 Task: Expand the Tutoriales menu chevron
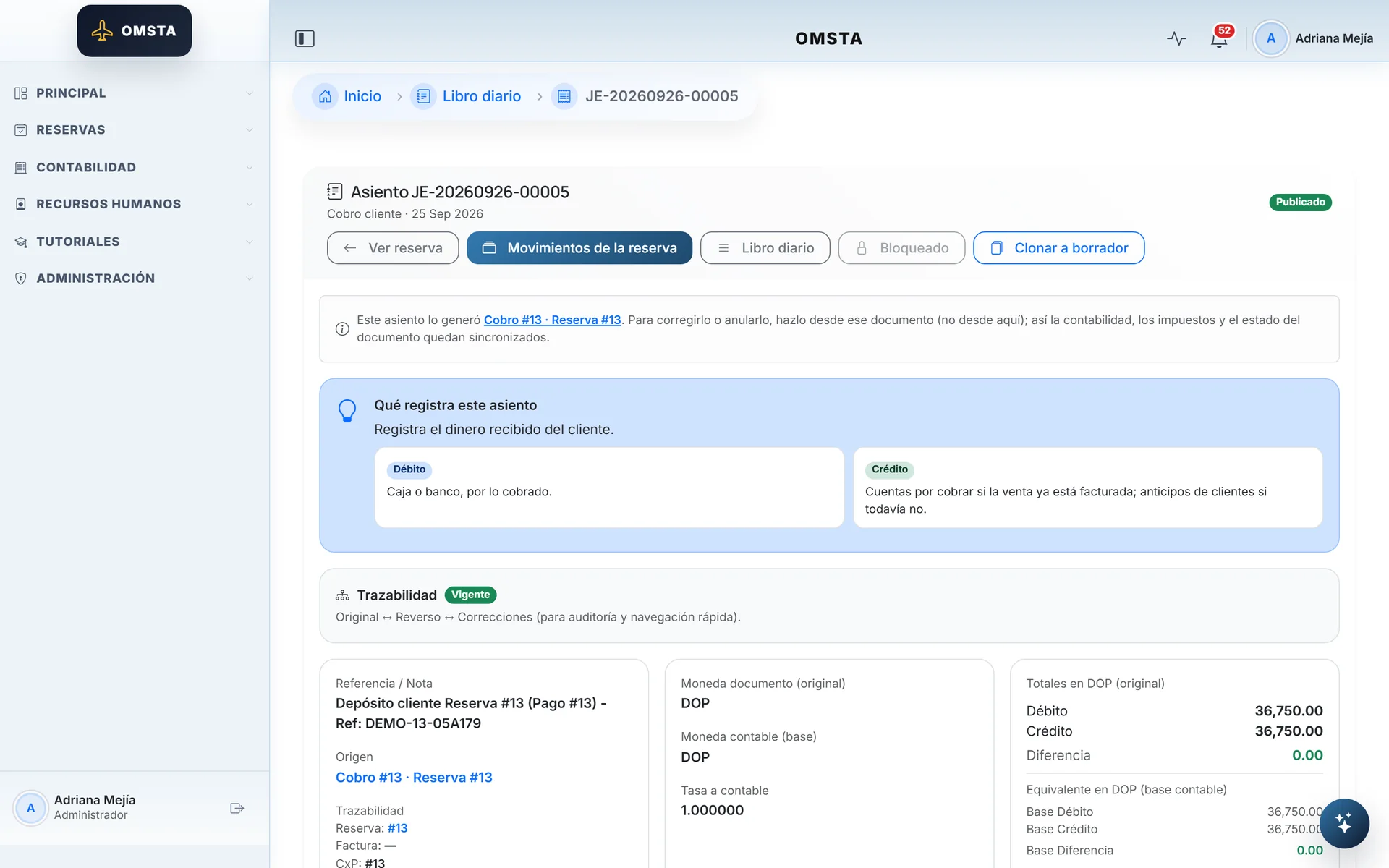pyautogui.click(x=250, y=242)
